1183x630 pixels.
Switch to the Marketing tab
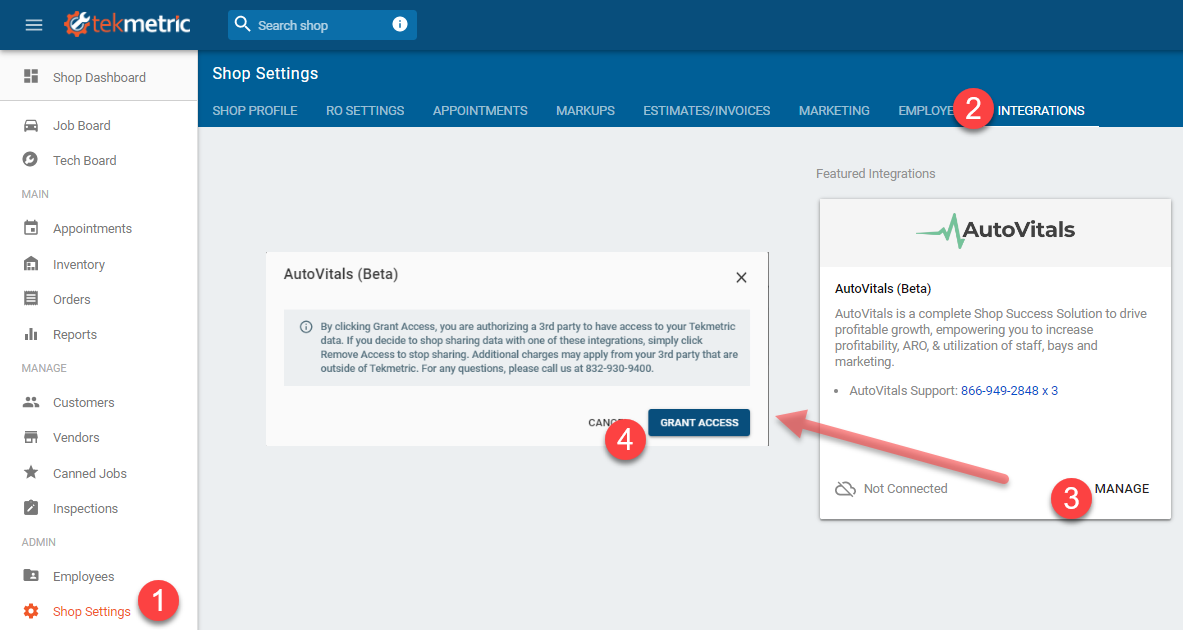pos(834,110)
